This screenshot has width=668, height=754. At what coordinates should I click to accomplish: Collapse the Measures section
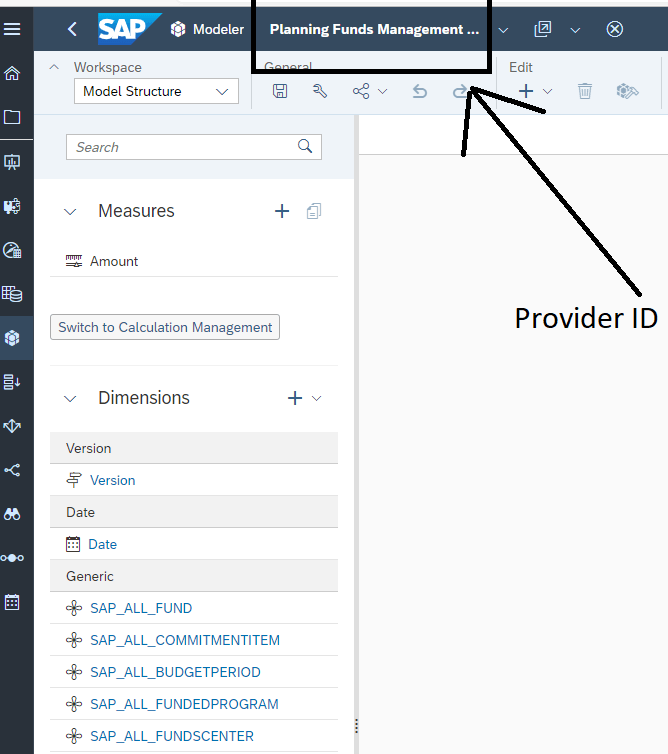pos(70,212)
